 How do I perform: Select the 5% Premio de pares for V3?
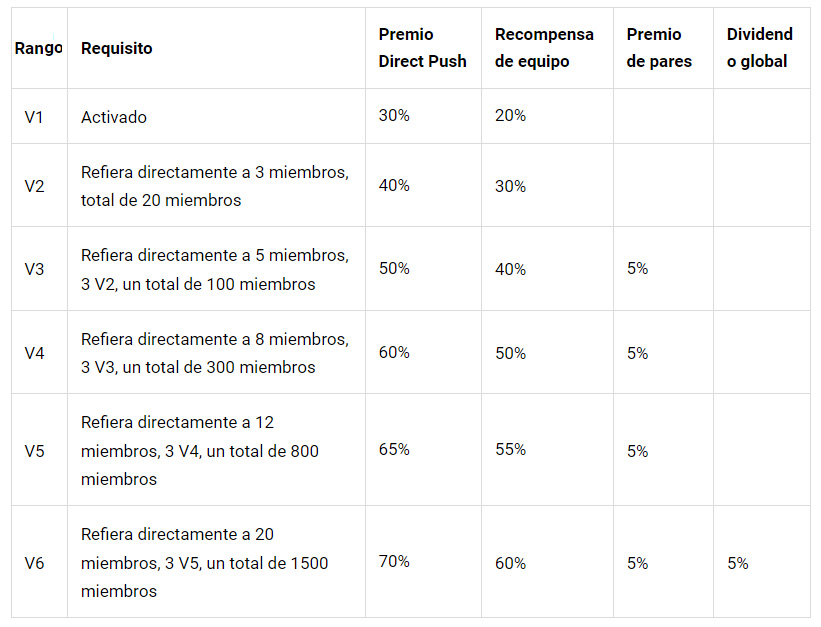click(637, 268)
